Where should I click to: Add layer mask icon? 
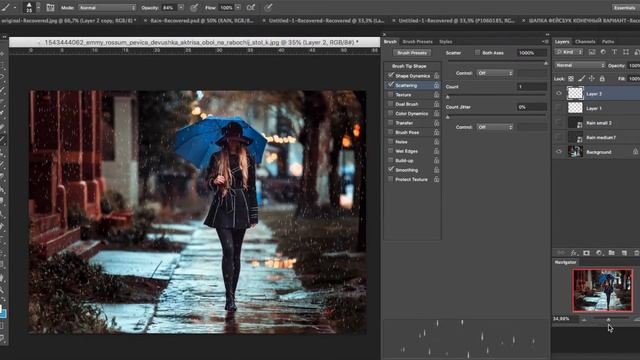coord(587,253)
